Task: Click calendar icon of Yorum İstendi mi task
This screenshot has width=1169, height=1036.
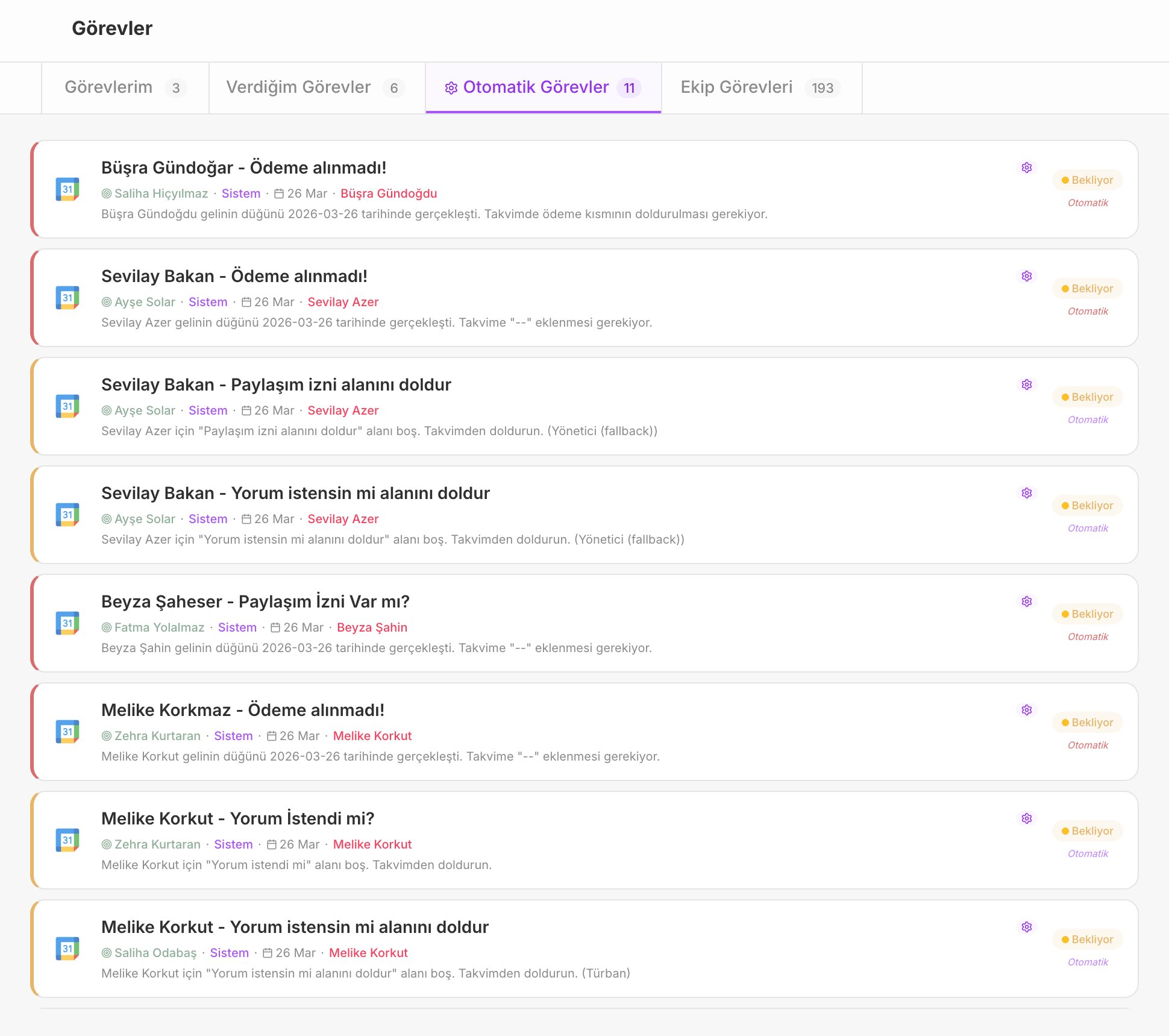Action: coord(67,840)
